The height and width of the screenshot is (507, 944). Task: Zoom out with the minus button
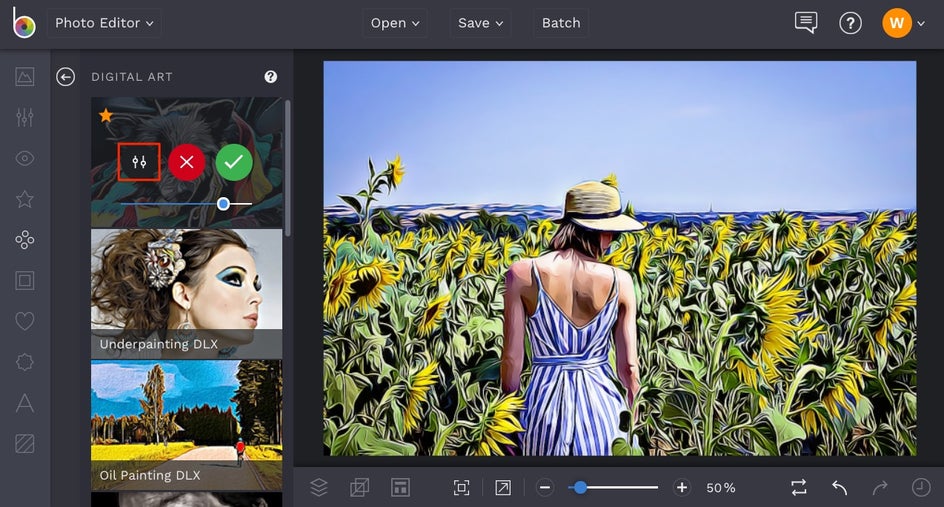[545, 487]
